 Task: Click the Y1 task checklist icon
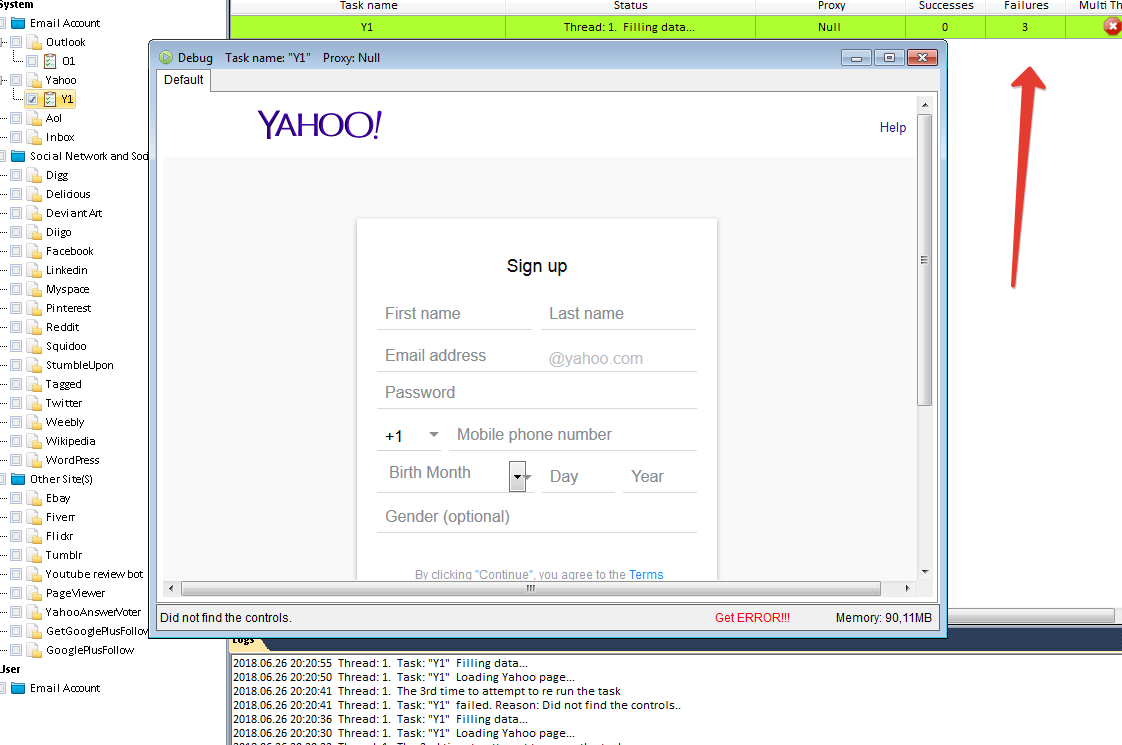pyautogui.click(x=50, y=99)
